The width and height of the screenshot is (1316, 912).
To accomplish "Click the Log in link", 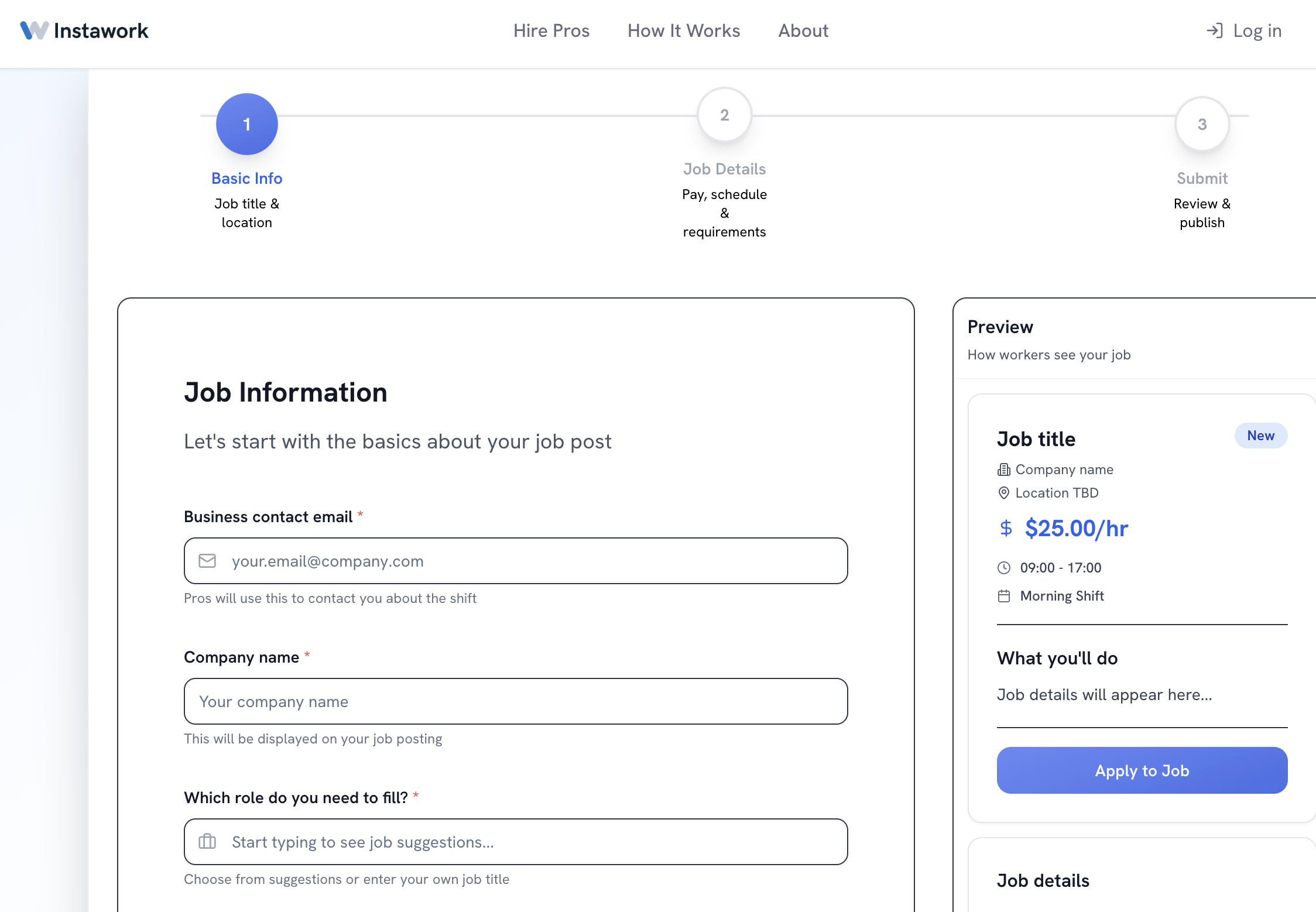I will pyautogui.click(x=1244, y=30).
